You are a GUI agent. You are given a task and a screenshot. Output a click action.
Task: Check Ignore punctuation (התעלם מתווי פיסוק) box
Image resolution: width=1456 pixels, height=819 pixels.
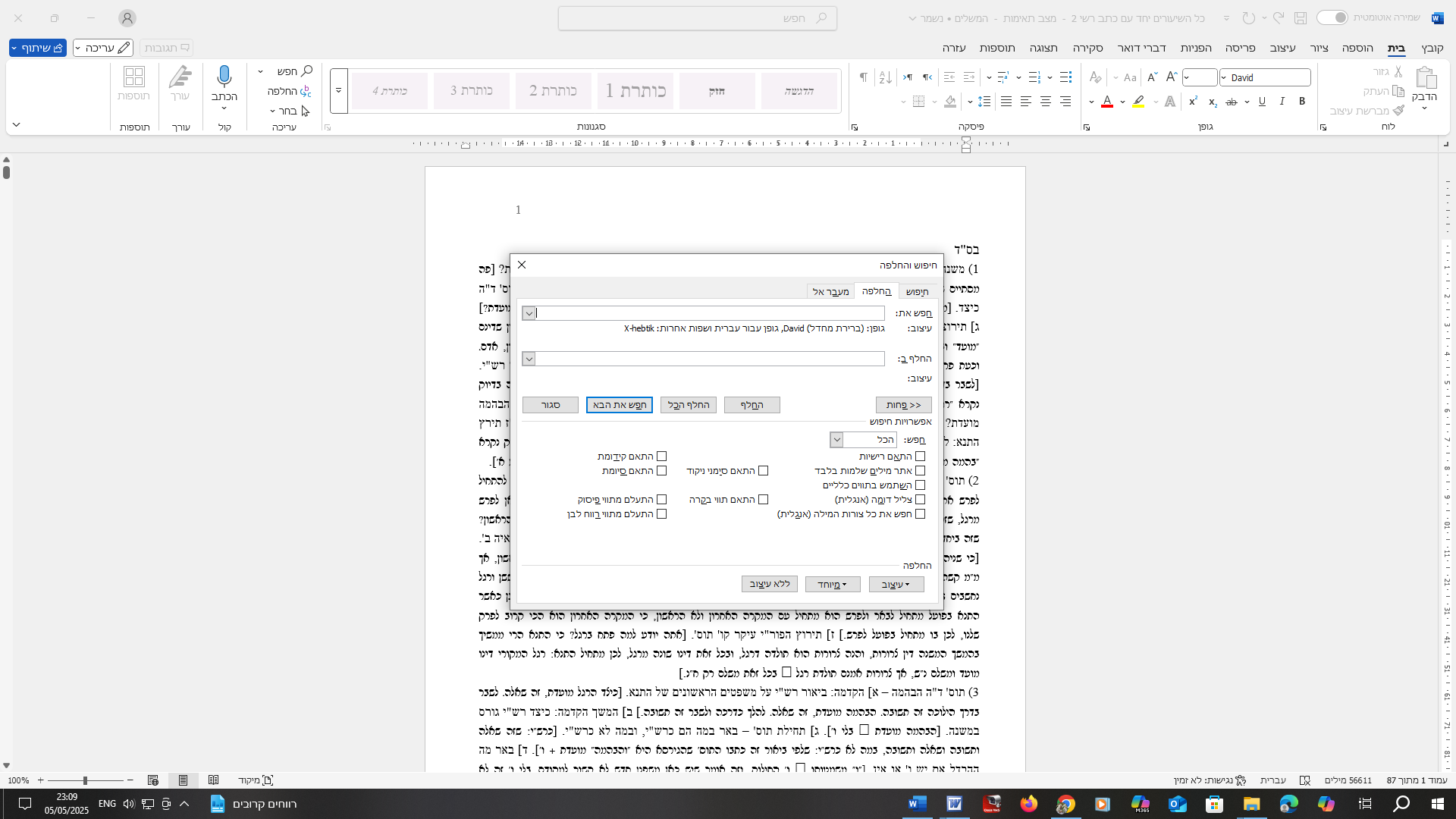pyautogui.click(x=661, y=500)
